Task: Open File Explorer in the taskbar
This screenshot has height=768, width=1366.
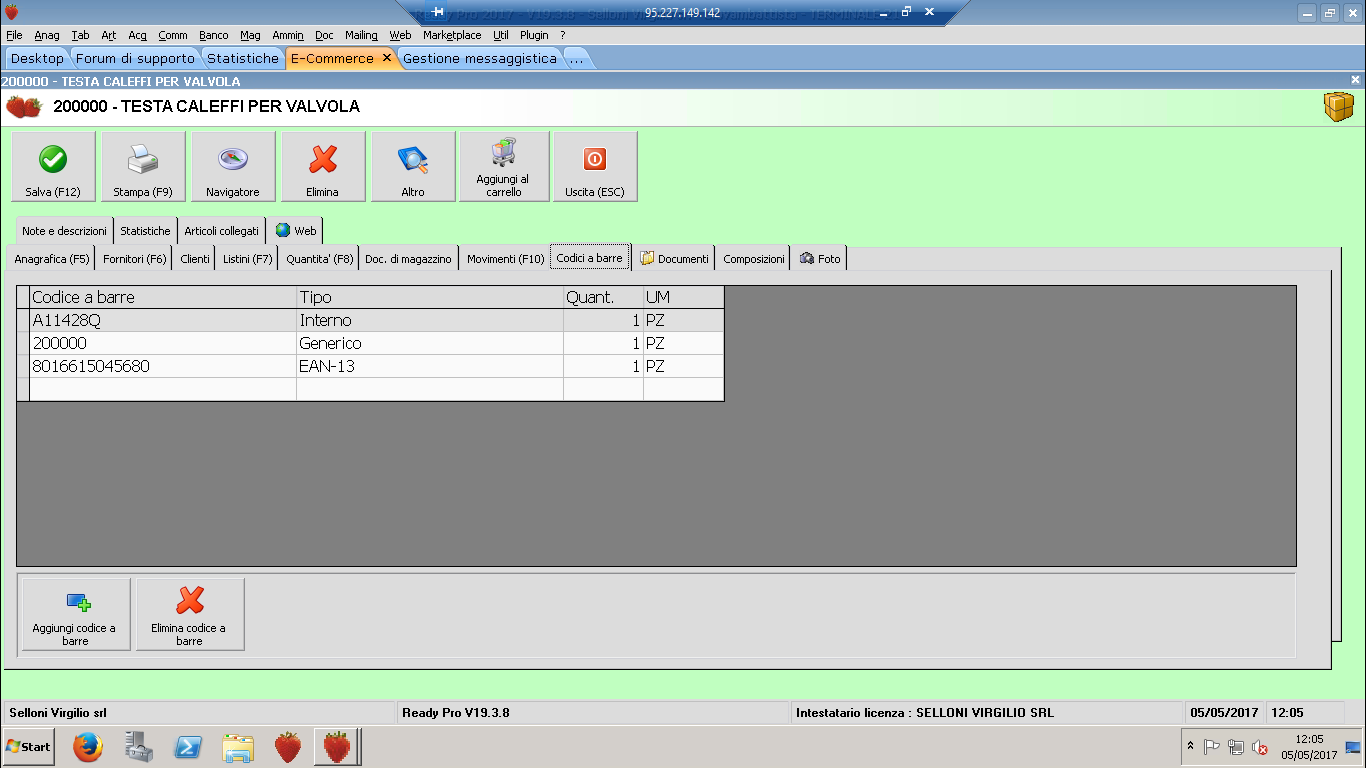Action: [238, 747]
